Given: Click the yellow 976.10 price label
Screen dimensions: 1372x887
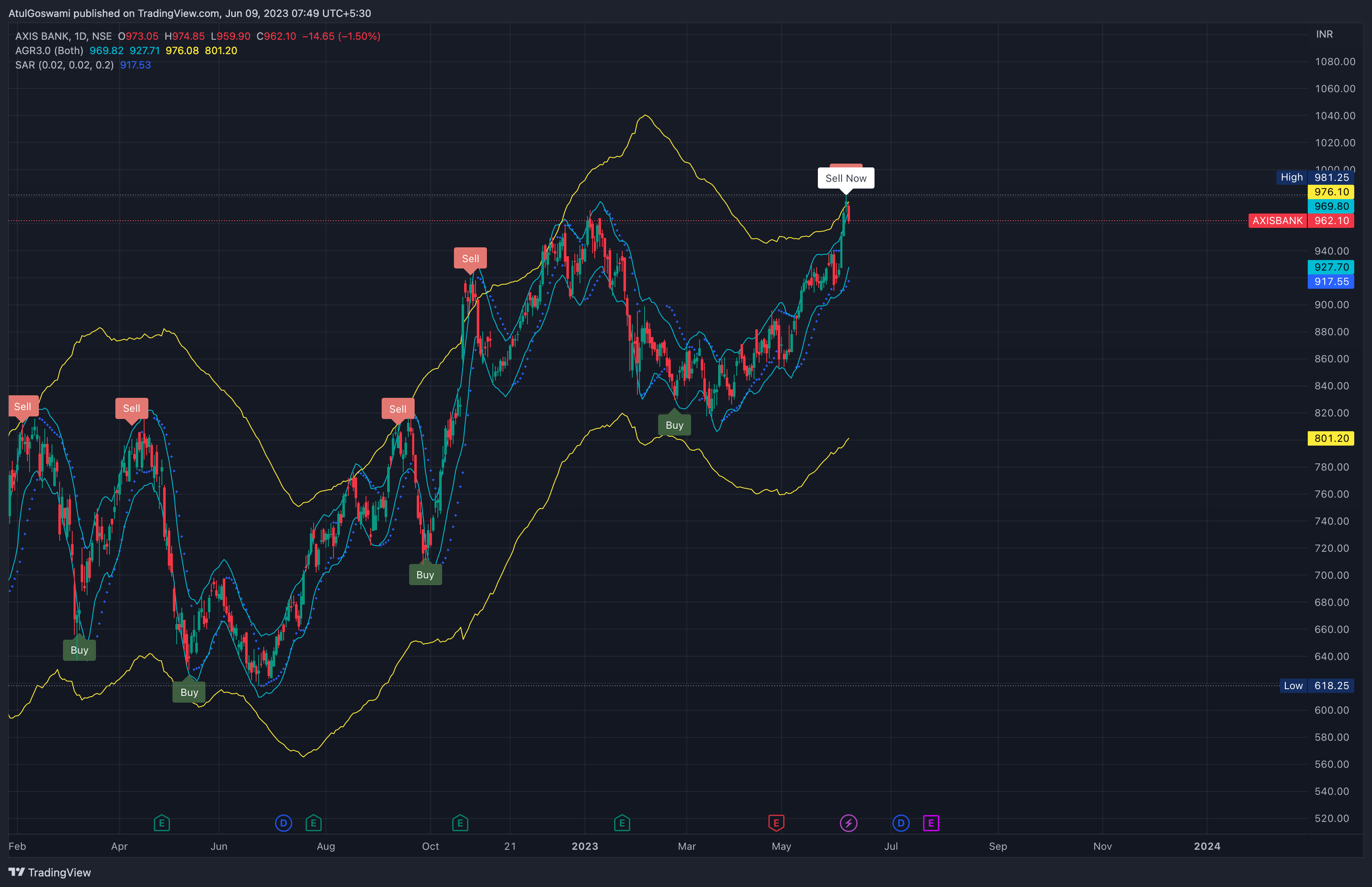Looking at the screenshot, I should pos(1331,192).
